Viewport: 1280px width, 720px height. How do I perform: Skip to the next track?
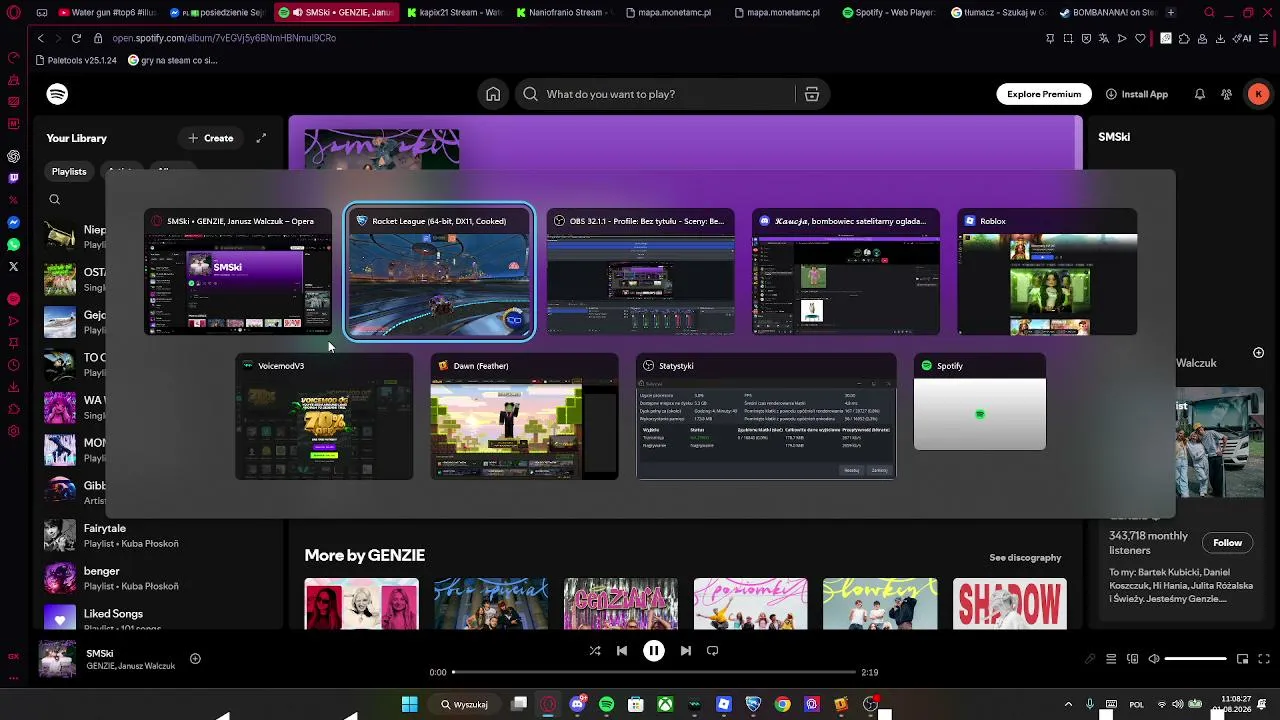coord(685,650)
